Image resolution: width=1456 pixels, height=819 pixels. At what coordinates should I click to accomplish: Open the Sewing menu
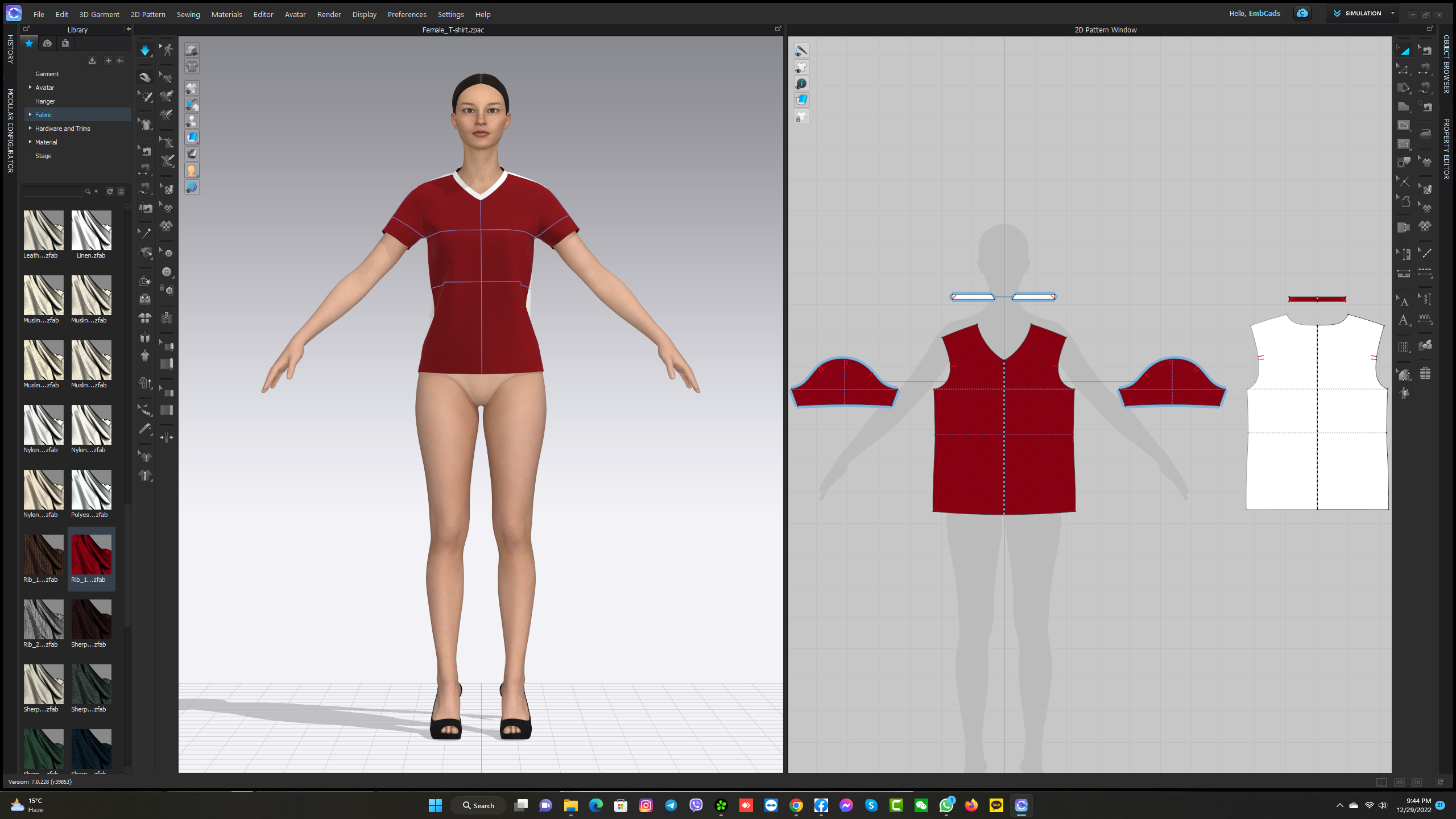tap(188, 14)
